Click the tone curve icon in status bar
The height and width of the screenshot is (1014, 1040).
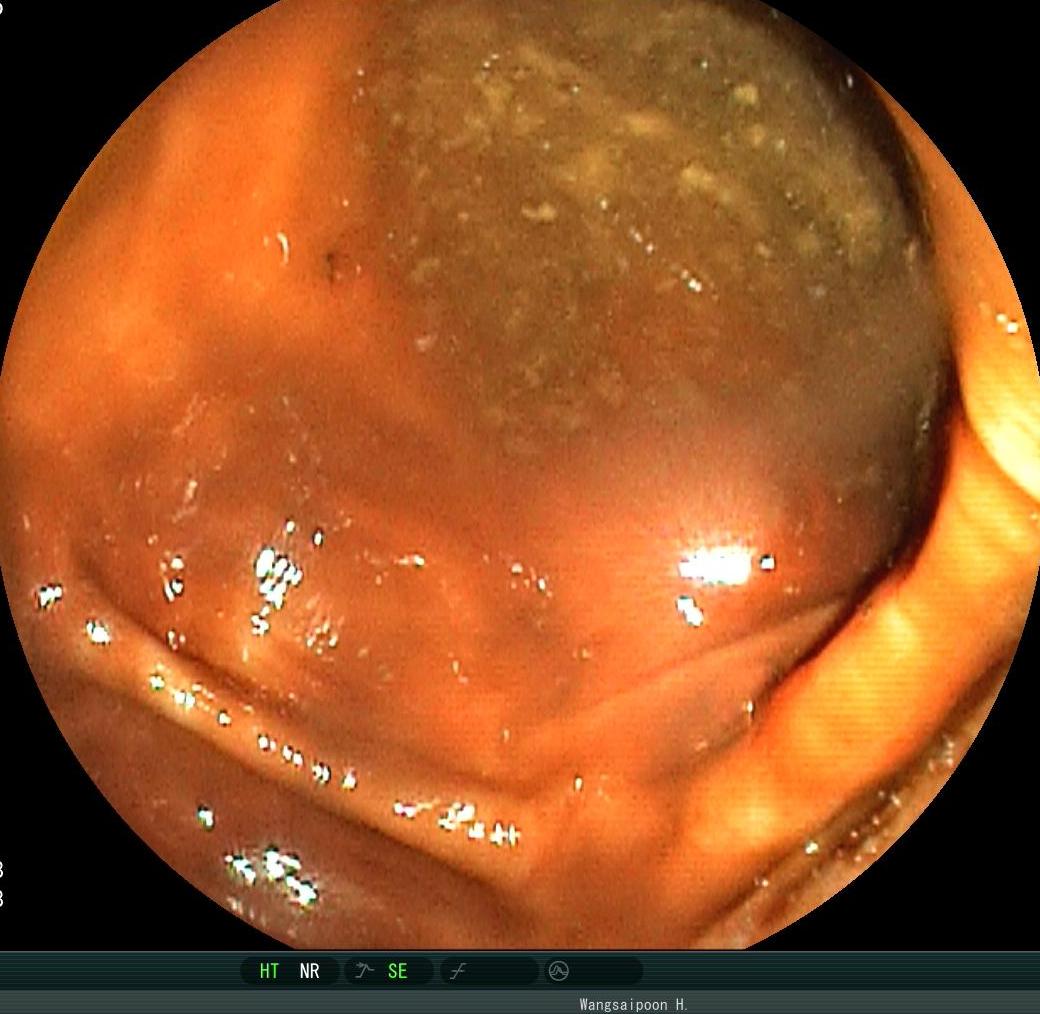click(x=458, y=972)
